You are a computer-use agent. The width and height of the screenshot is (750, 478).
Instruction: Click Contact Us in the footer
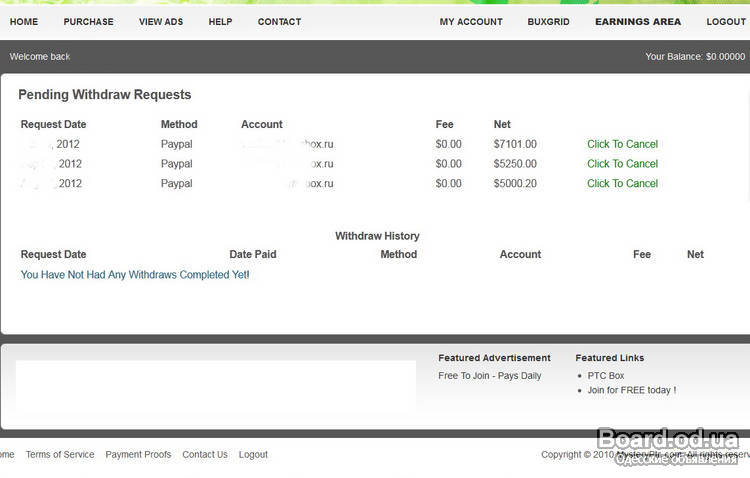(x=204, y=454)
